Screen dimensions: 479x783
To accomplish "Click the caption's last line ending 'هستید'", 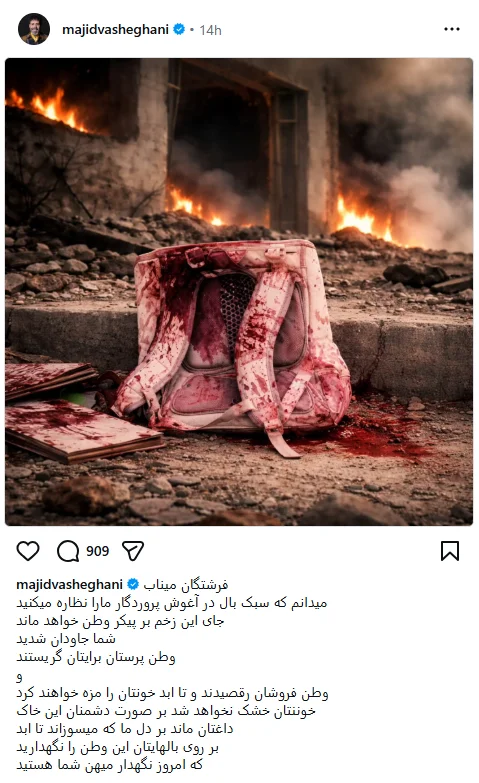I will pyautogui.click(x=110, y=765).
